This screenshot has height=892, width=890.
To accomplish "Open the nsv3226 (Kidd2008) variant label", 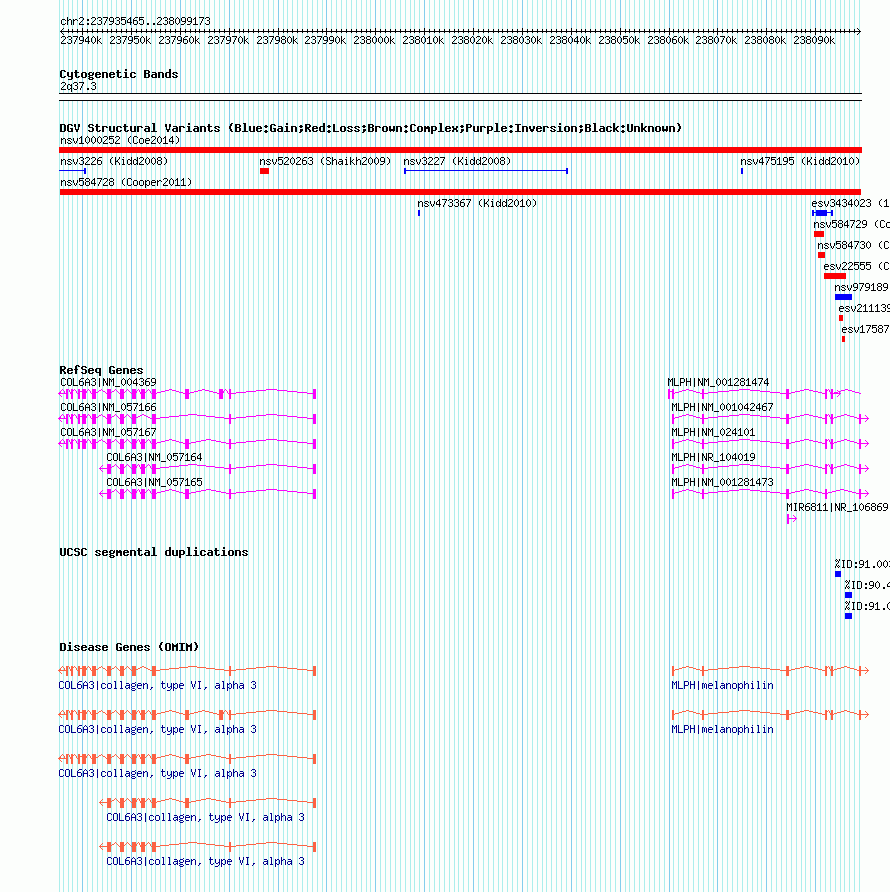I will click(x=114, y=162).
